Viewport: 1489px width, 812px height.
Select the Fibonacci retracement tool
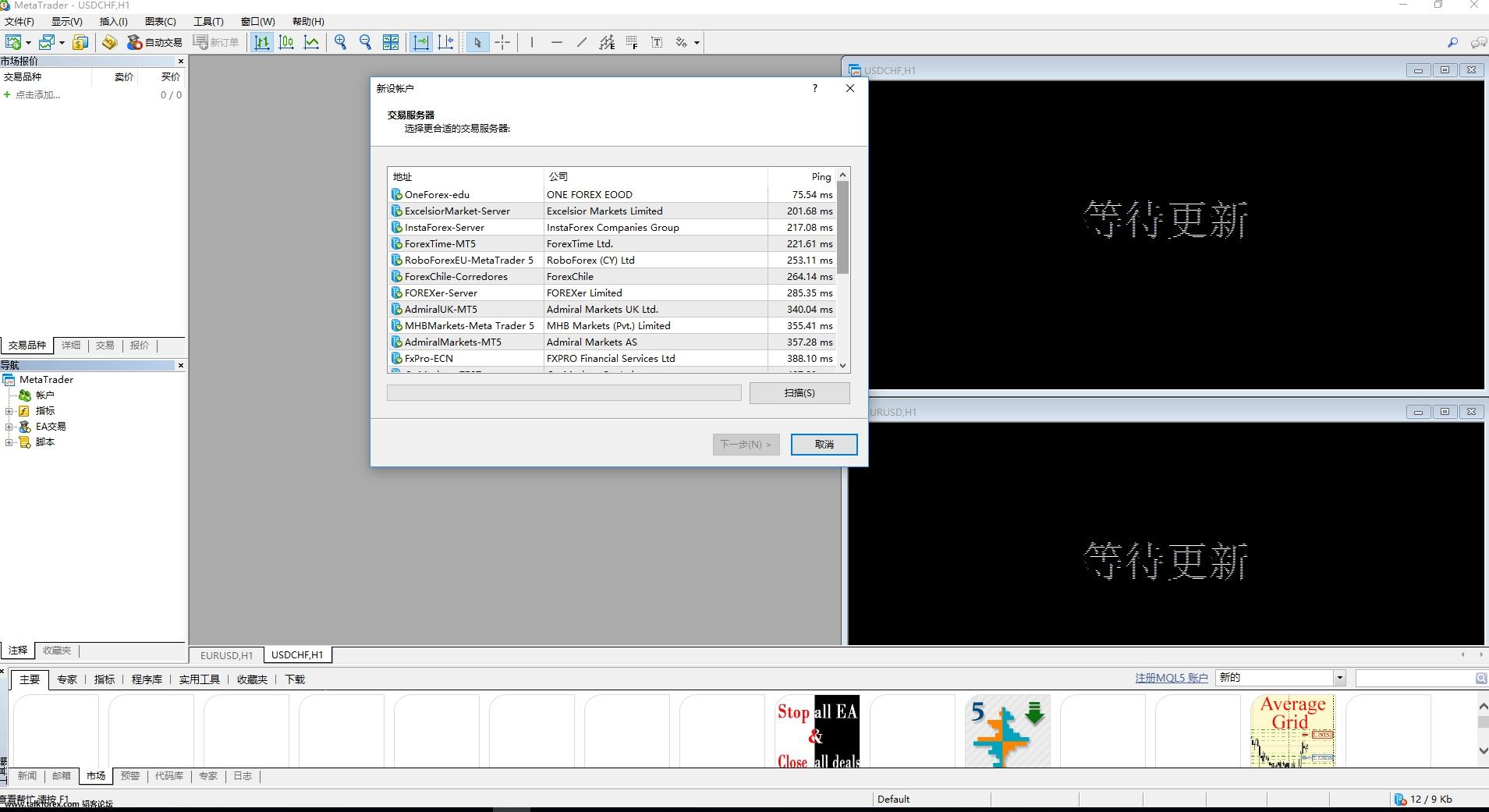[x=632, y=42]
